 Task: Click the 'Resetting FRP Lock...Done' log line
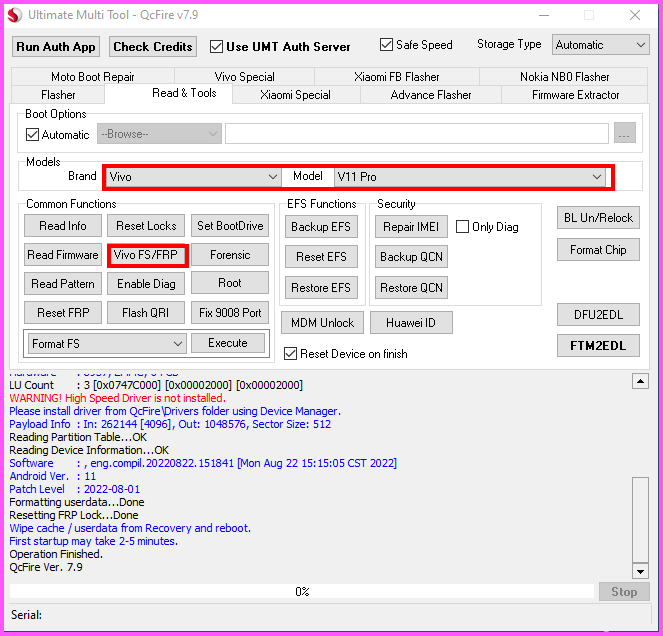pos(74,515)
